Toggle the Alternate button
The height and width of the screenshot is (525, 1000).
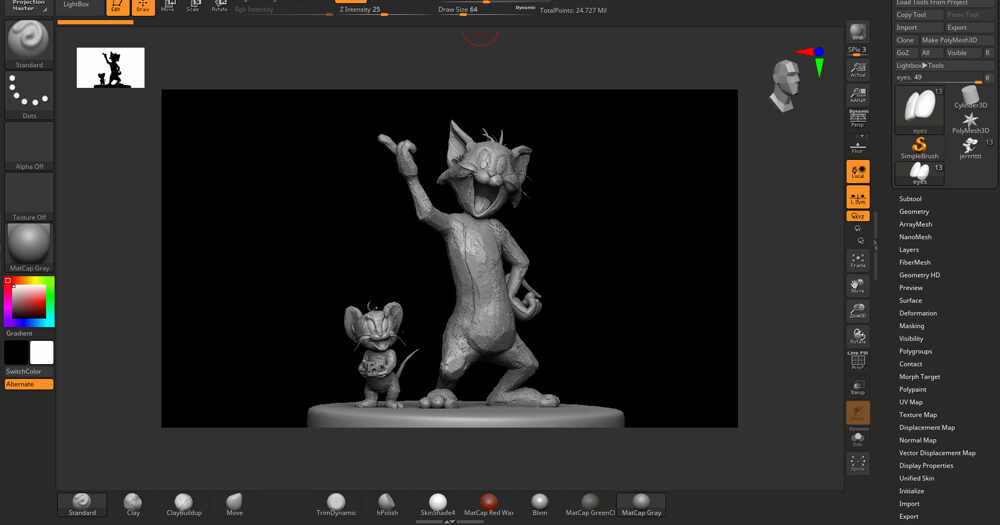(x=29, y=384)
